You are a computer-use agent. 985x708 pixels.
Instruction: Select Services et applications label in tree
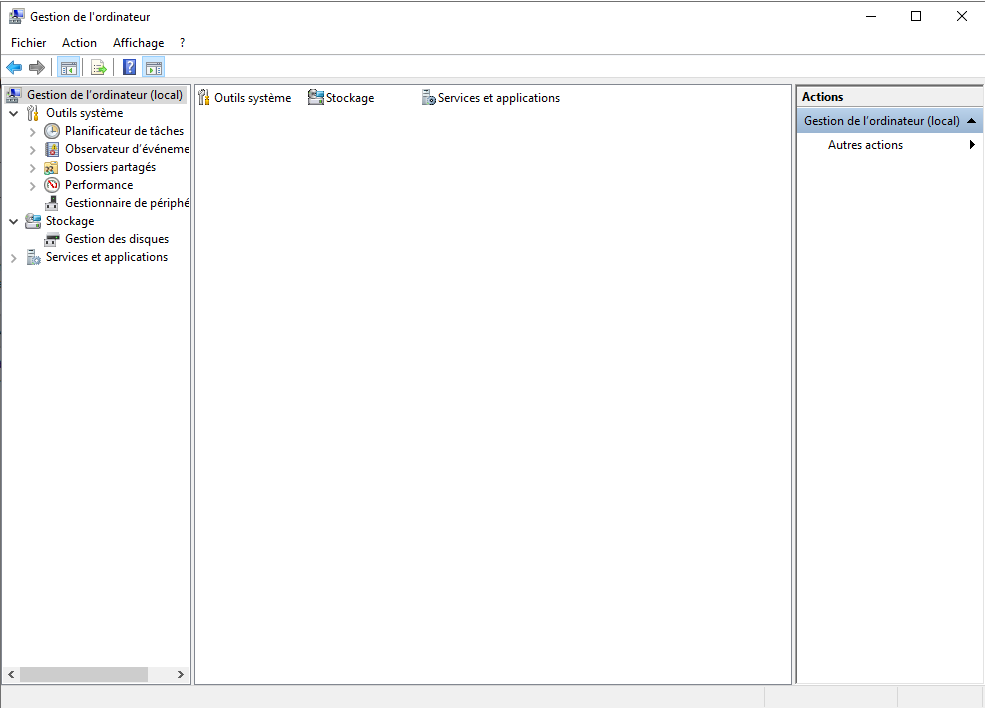pos(107,257)
